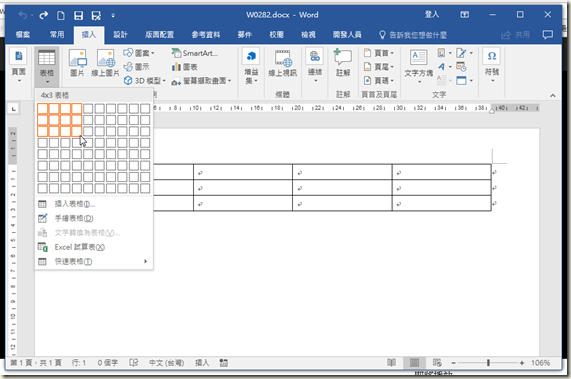Click the 共用 share button
This screenshot has width=571, height=379.
point(515,35)
